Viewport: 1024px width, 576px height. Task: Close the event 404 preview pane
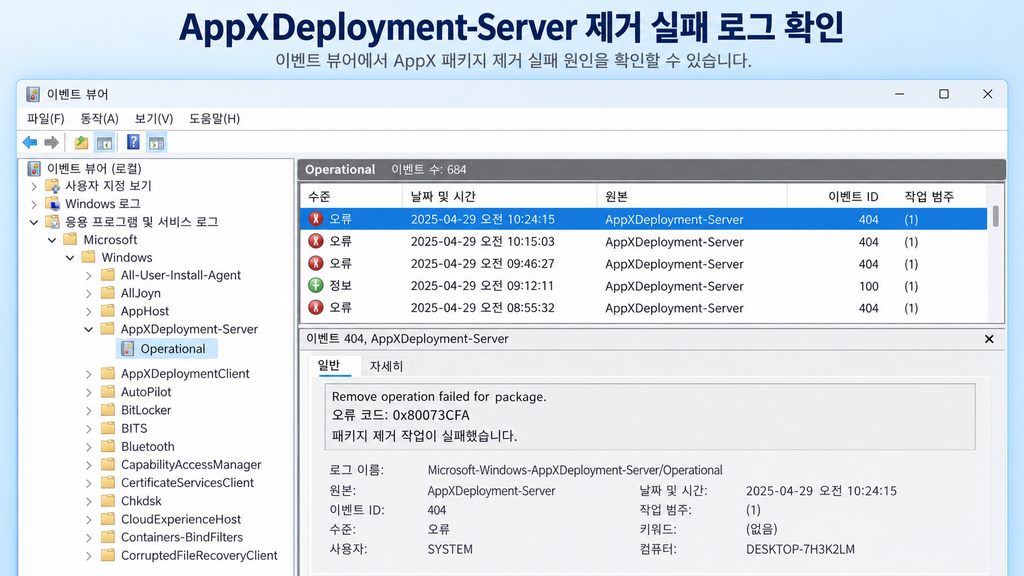[989, 339]
